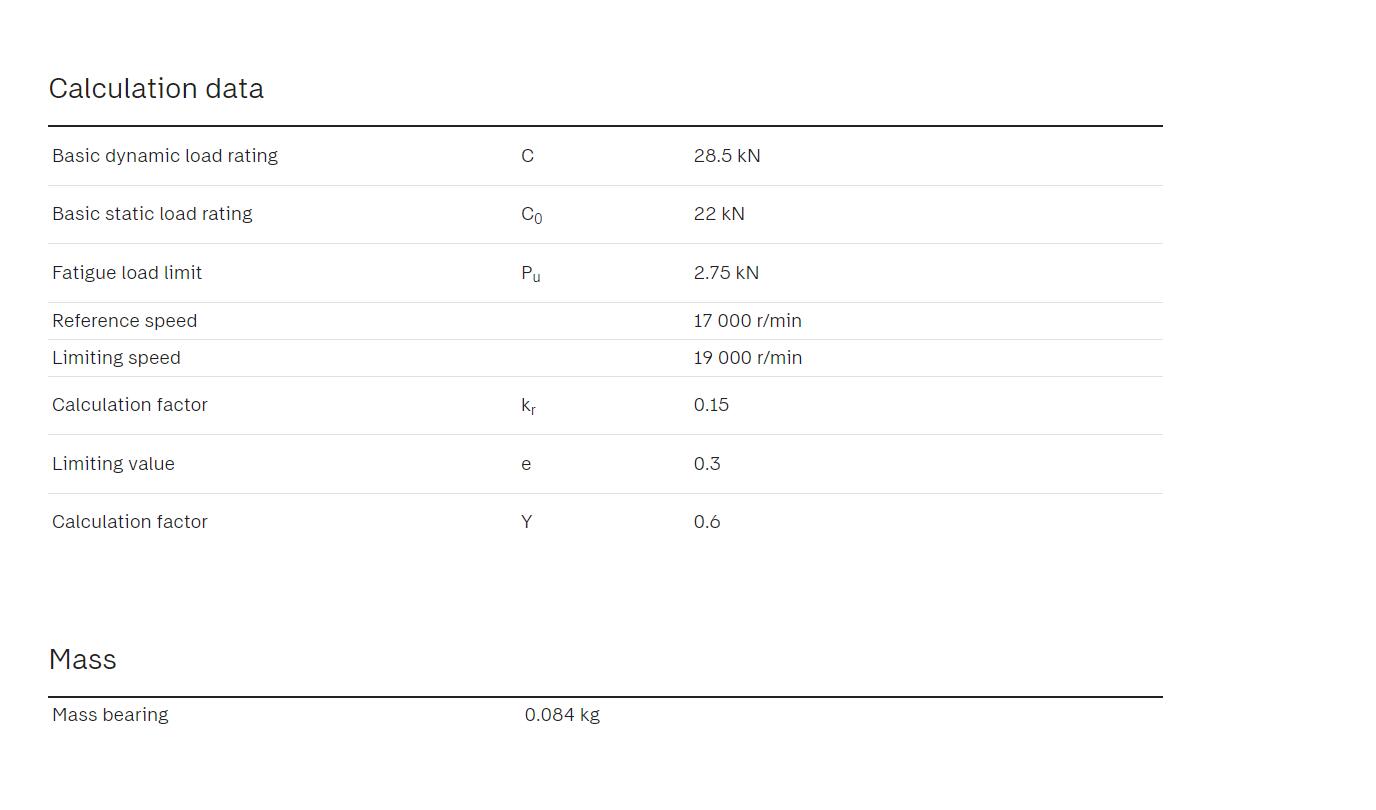Image resolution: width=1376 pixels, height=810 pixels.
Task: Select the Limiting value label
Action: click(x=113, y=464)
